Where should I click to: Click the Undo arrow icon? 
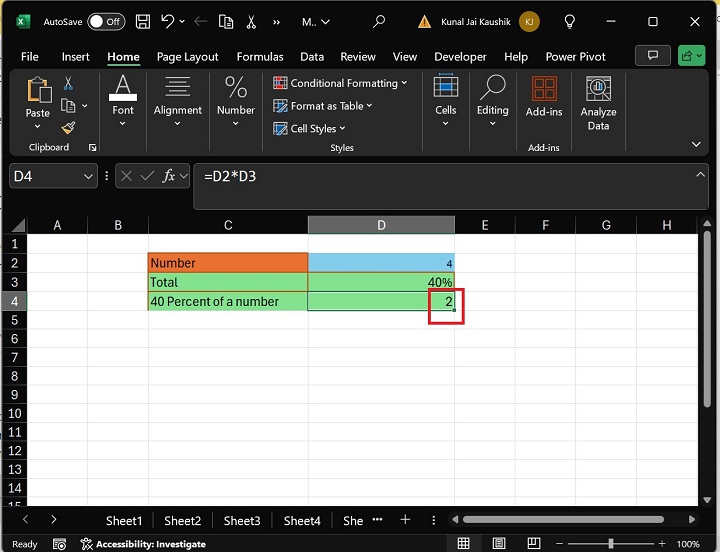click(168, 21)
